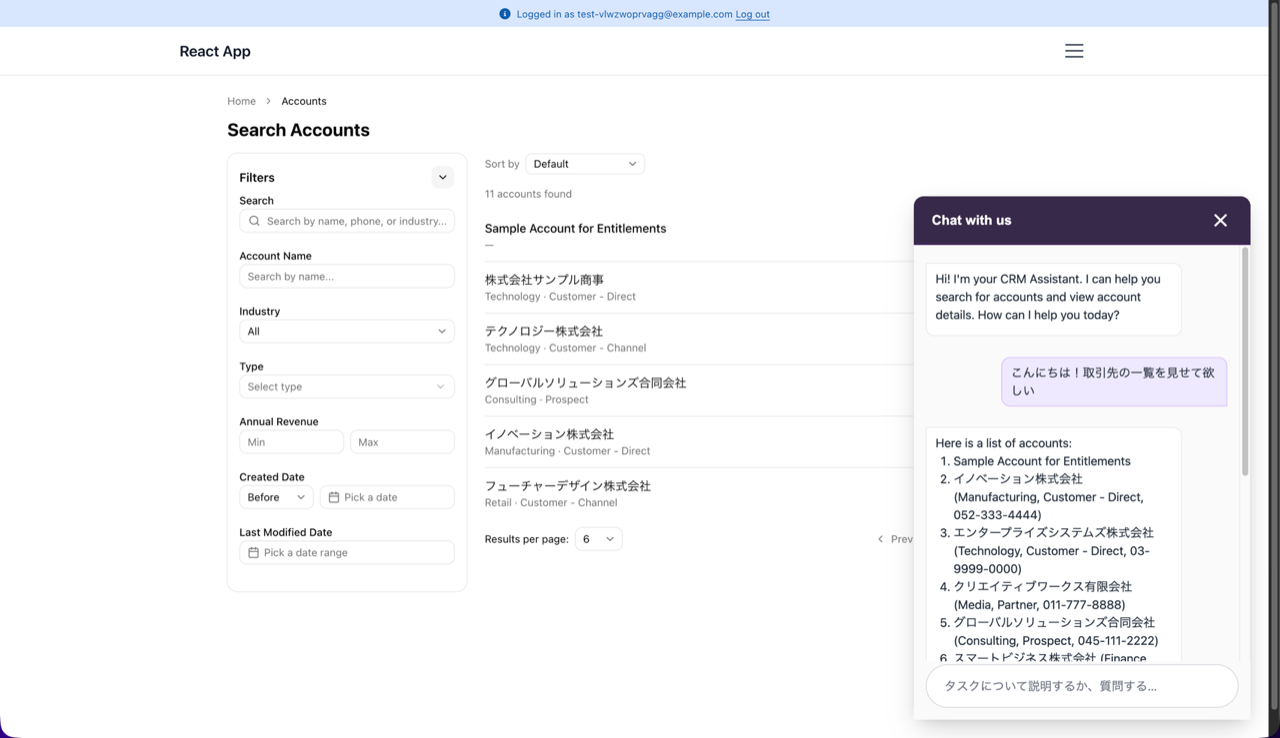Open Sample Account for Entitlements
The height and width of the screenshot is (738, 1280).
[x=575, y=229]
